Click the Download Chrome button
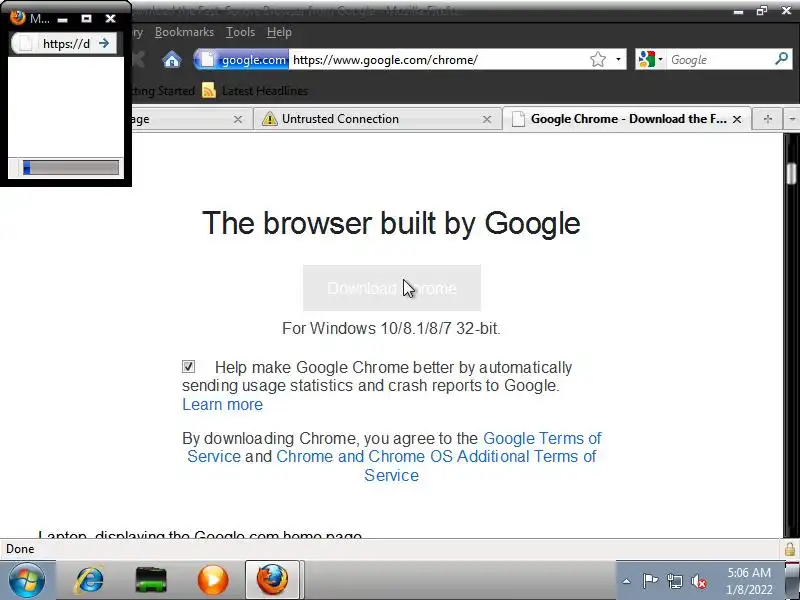 pyautogui.click(x=392, y=288)
